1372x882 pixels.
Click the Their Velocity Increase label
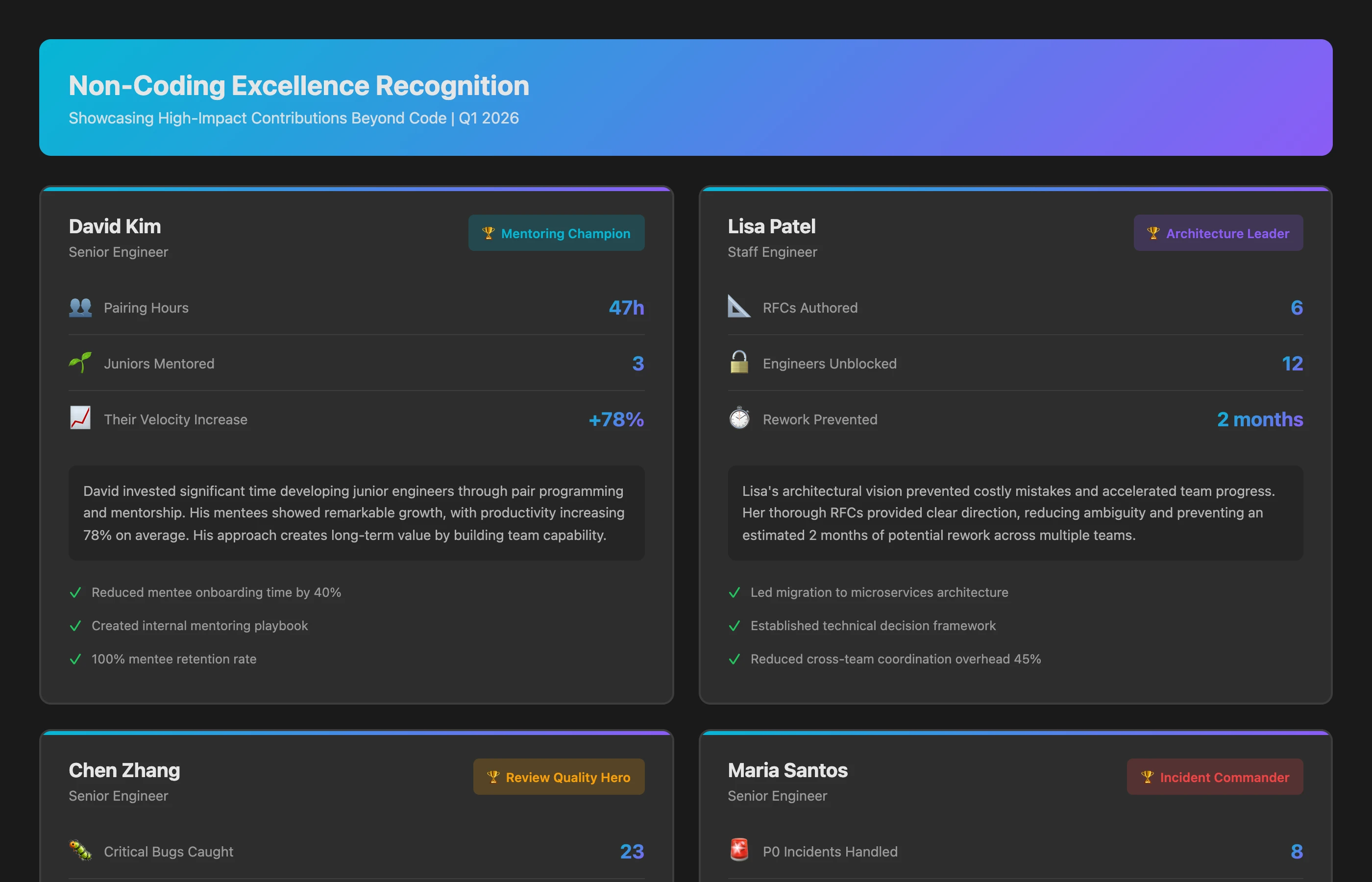175,419
